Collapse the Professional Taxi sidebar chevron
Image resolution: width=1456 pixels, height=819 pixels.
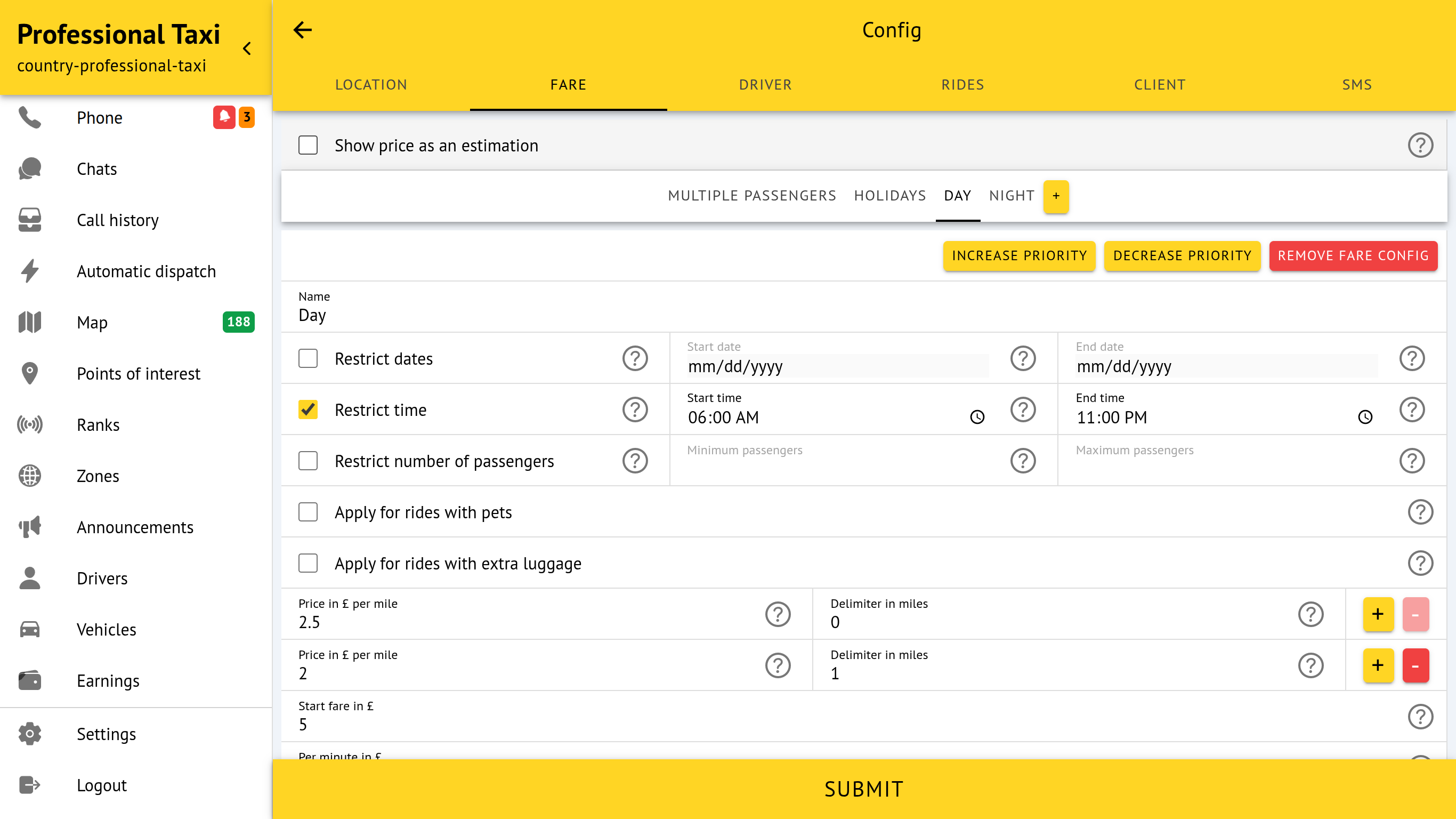(247, 49)
